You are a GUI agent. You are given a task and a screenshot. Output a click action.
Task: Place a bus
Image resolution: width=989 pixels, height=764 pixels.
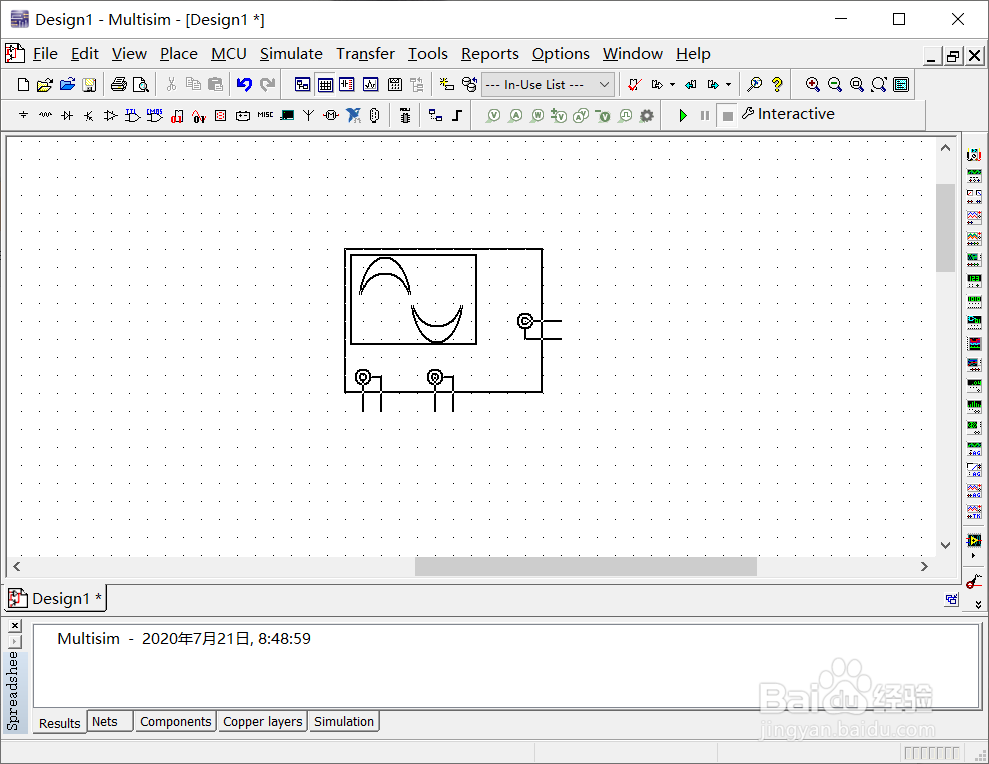[x=457, y=115]
